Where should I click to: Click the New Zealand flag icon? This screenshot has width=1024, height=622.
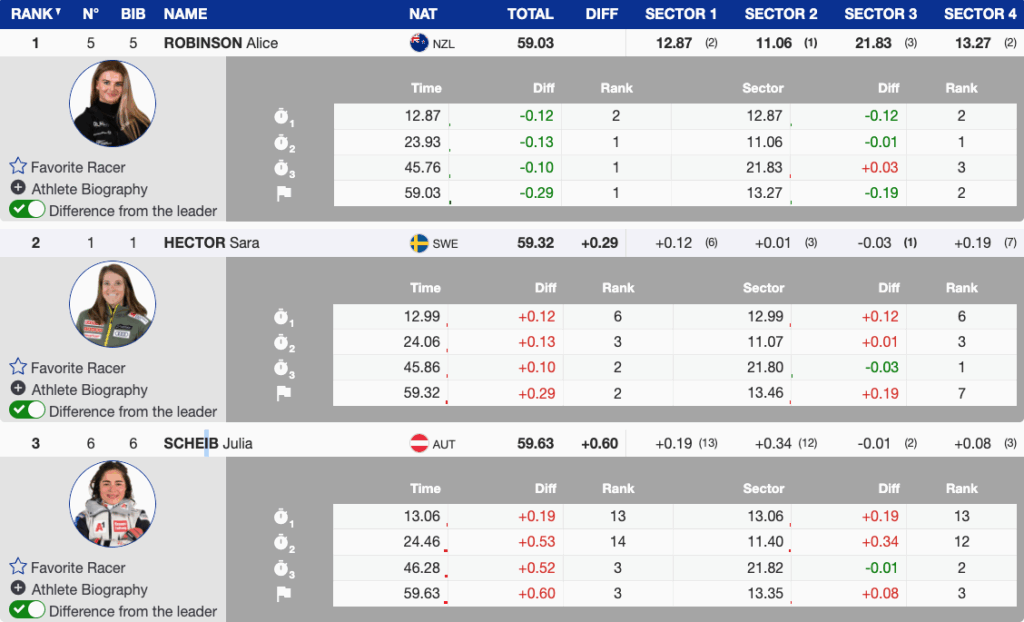tap(419, 43)
